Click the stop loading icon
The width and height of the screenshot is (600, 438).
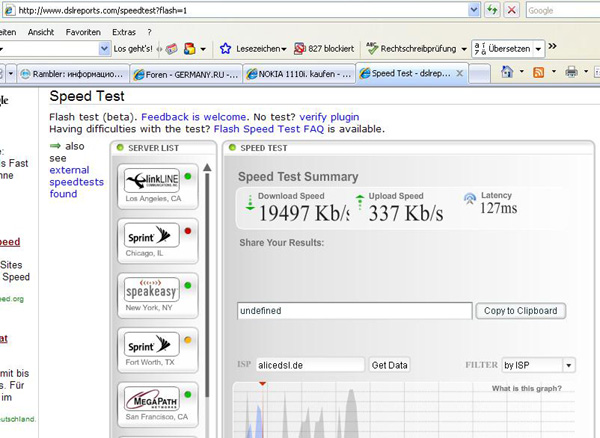[512, 10]
